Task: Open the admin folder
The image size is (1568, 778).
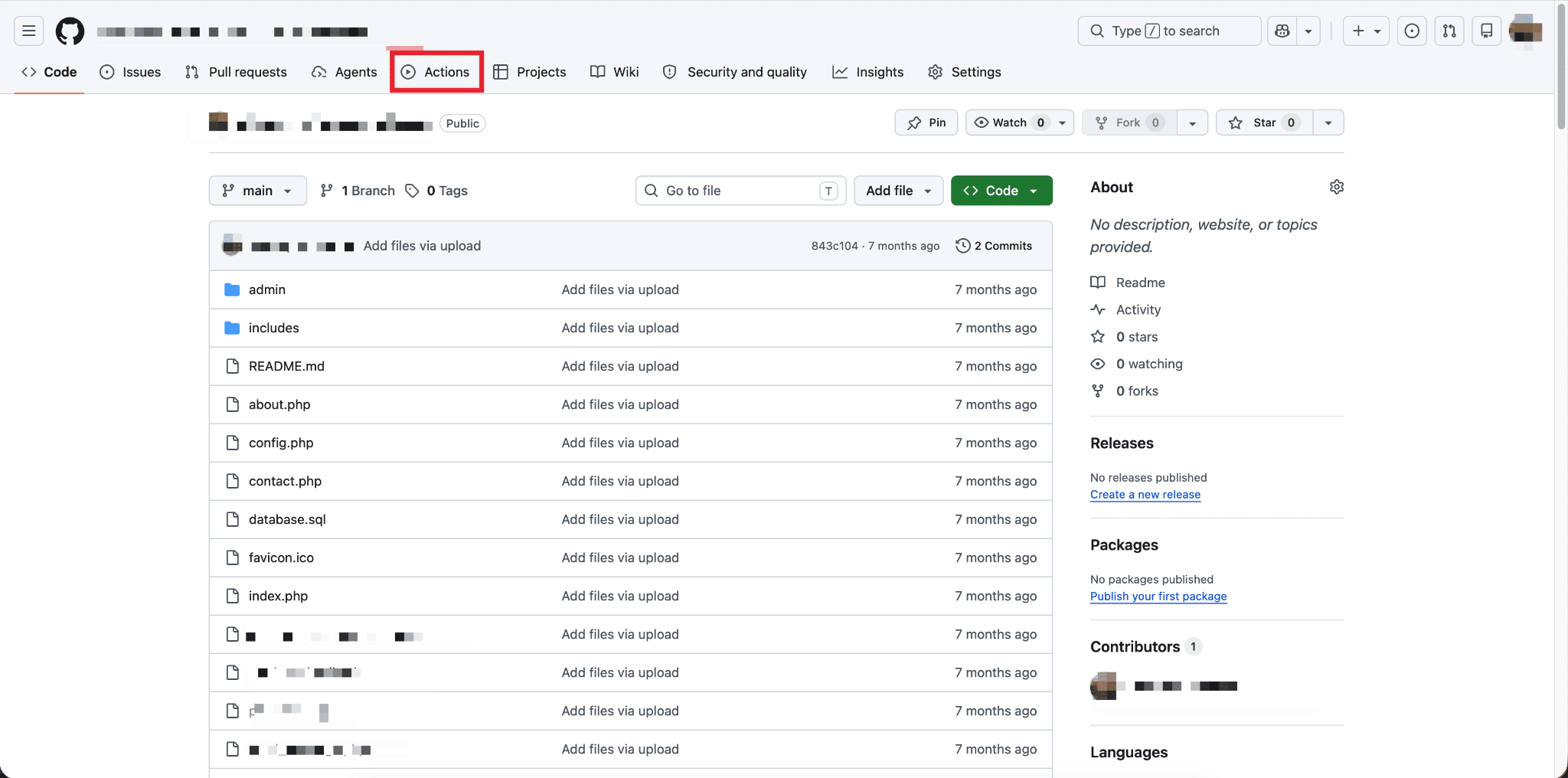Action: coord(267,289)
